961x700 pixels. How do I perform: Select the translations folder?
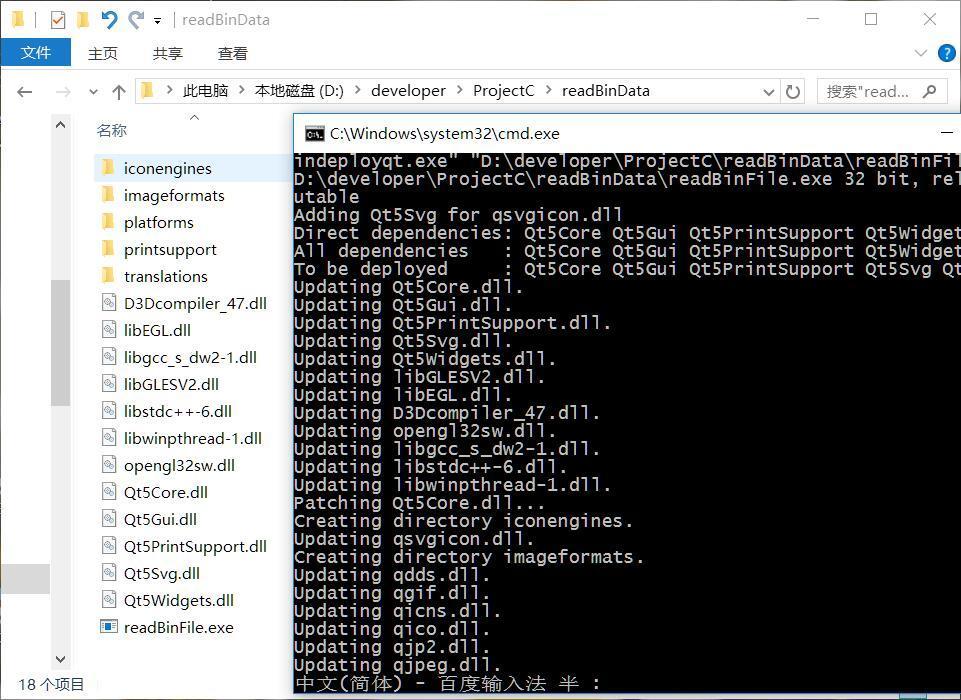(x=165, y=276)
